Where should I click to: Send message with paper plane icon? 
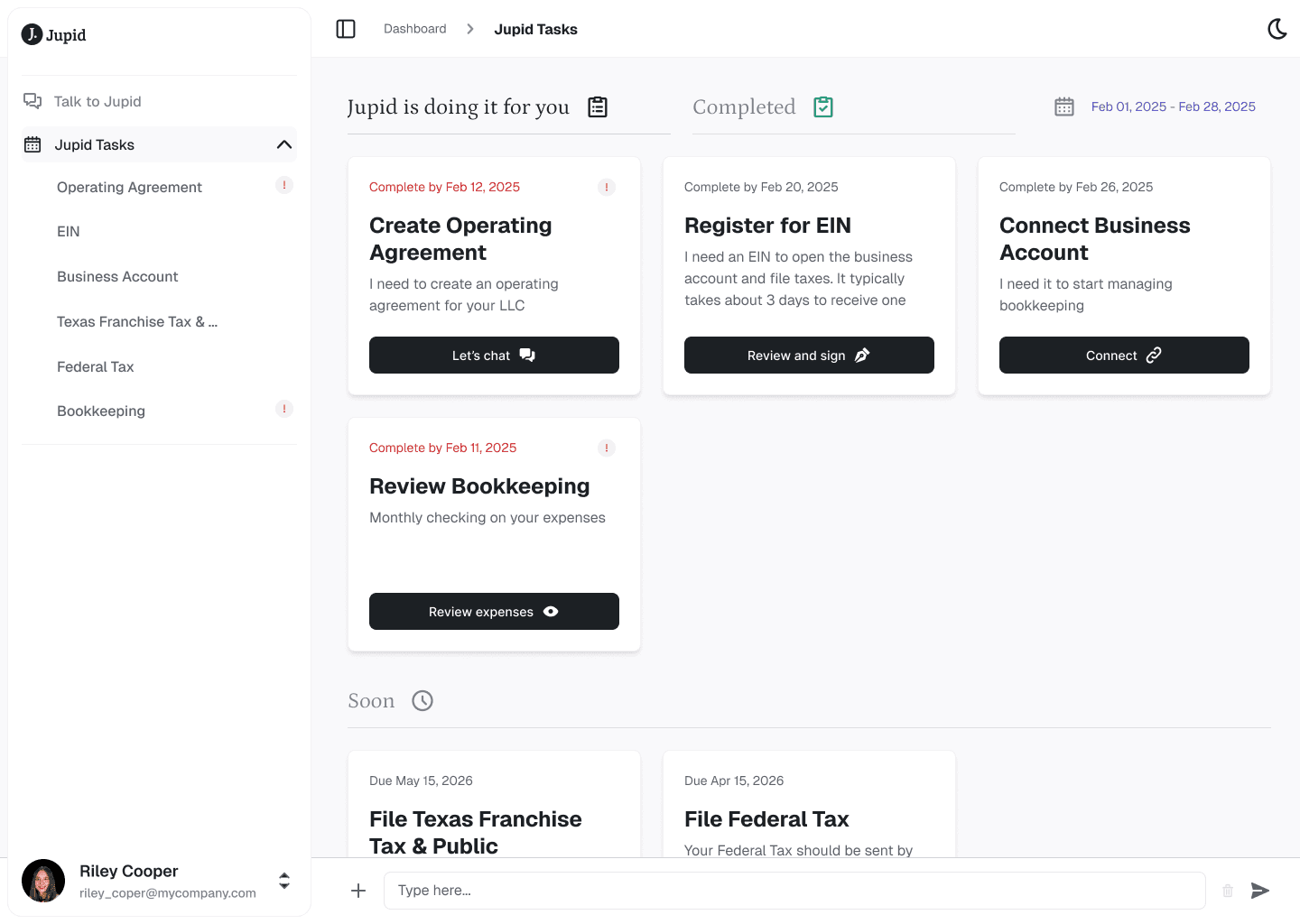[1260, 891]
